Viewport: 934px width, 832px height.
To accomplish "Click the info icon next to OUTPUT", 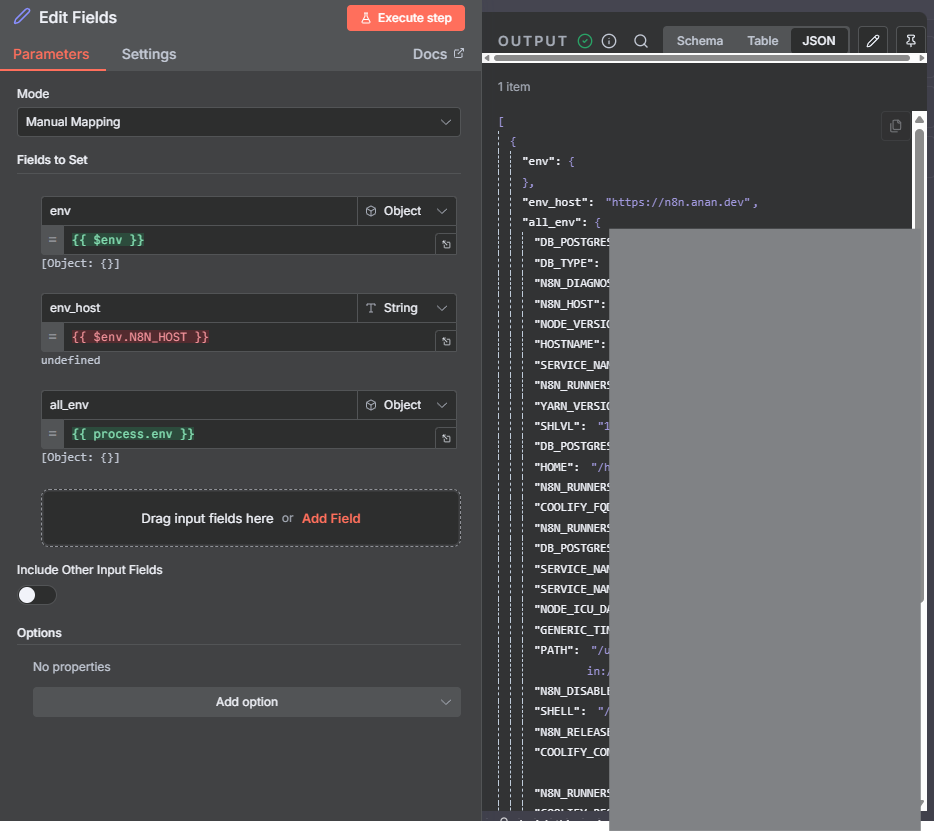I will [x=609, y=41].
